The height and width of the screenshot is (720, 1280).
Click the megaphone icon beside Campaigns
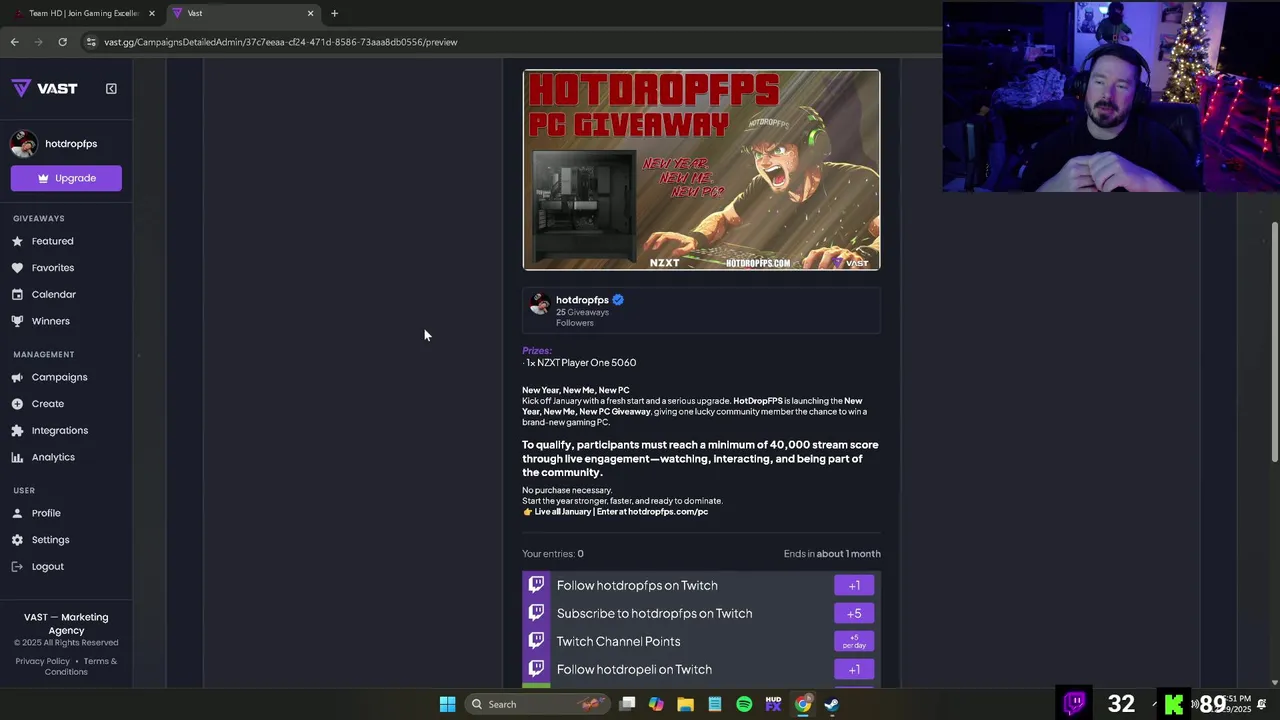pos(17,377)
